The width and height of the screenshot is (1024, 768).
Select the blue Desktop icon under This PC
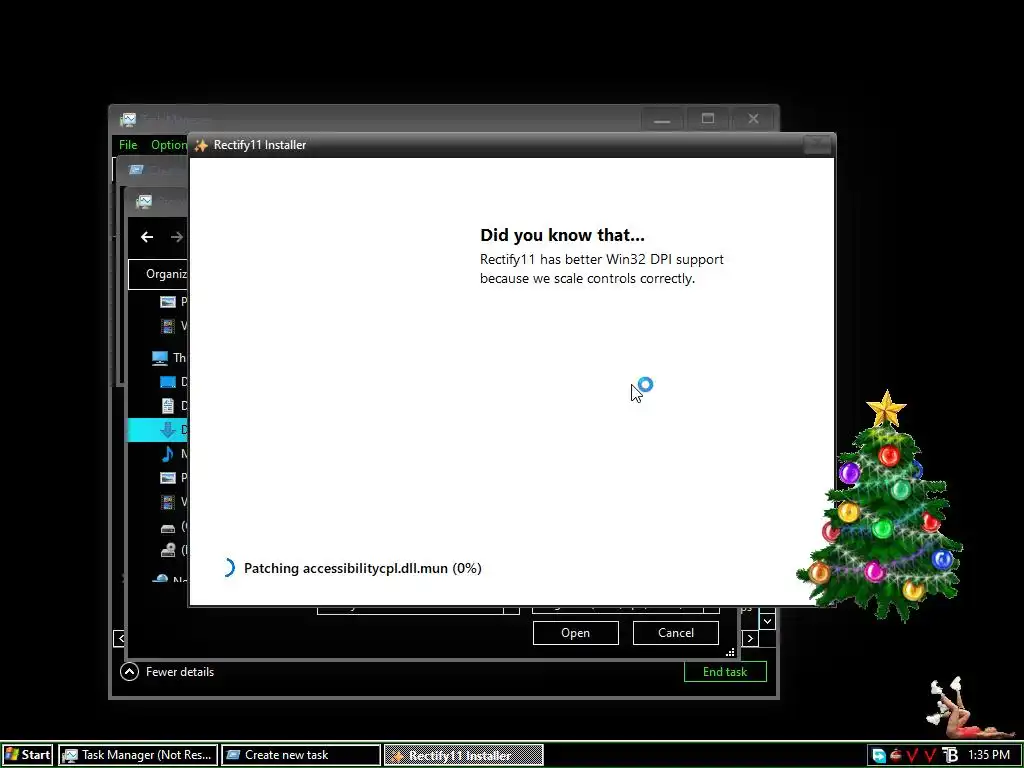coord(168,382)
